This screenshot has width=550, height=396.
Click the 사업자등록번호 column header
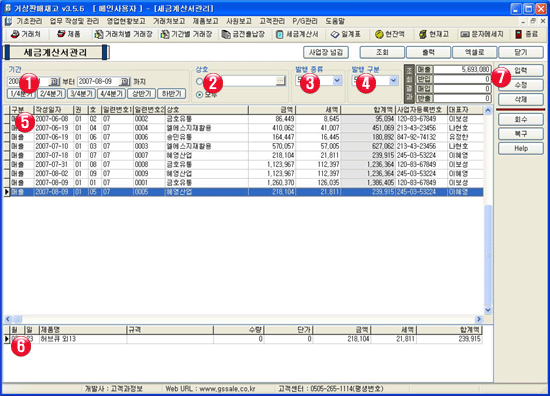click(421, 110)
